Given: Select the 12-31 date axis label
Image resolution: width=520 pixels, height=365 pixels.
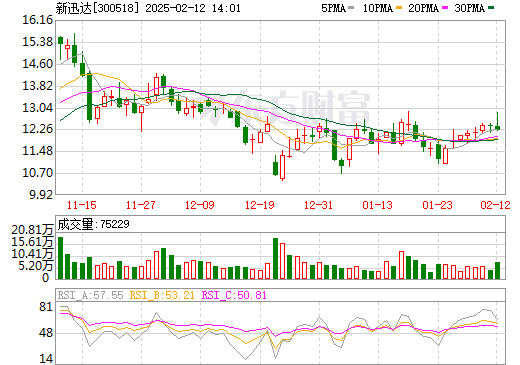Looking at the screenshot, I should 318,205.
